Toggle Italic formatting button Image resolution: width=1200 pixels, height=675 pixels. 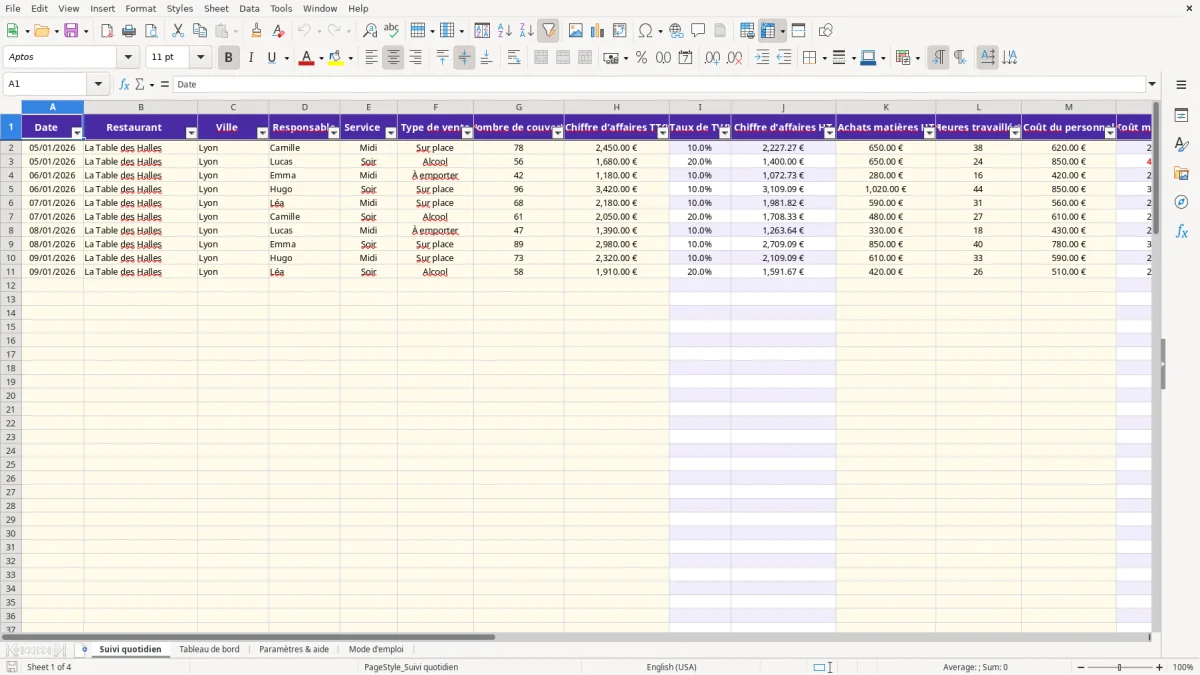[250, 58]
